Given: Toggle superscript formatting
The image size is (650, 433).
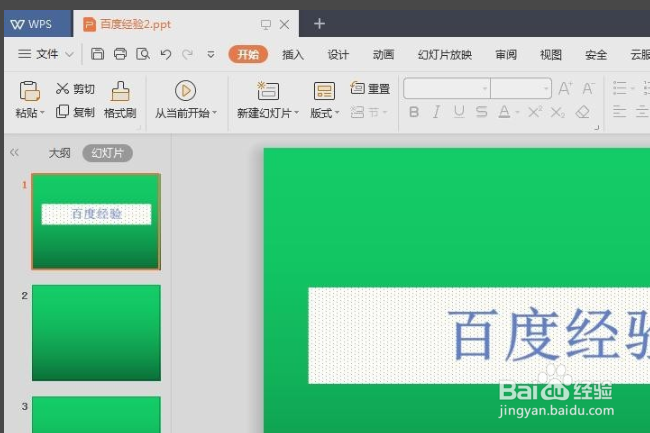Looking at the screenshot, I should tap(535, 112).
